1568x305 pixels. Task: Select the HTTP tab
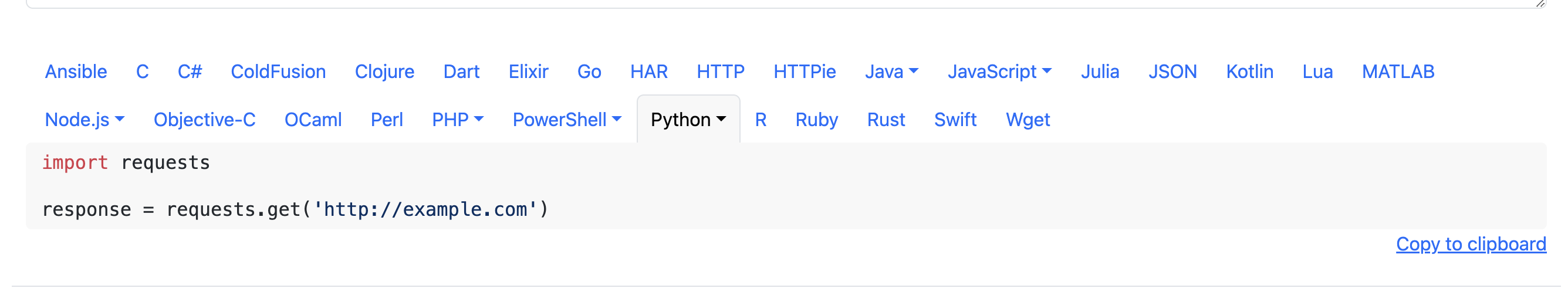(x=721, y=72)
